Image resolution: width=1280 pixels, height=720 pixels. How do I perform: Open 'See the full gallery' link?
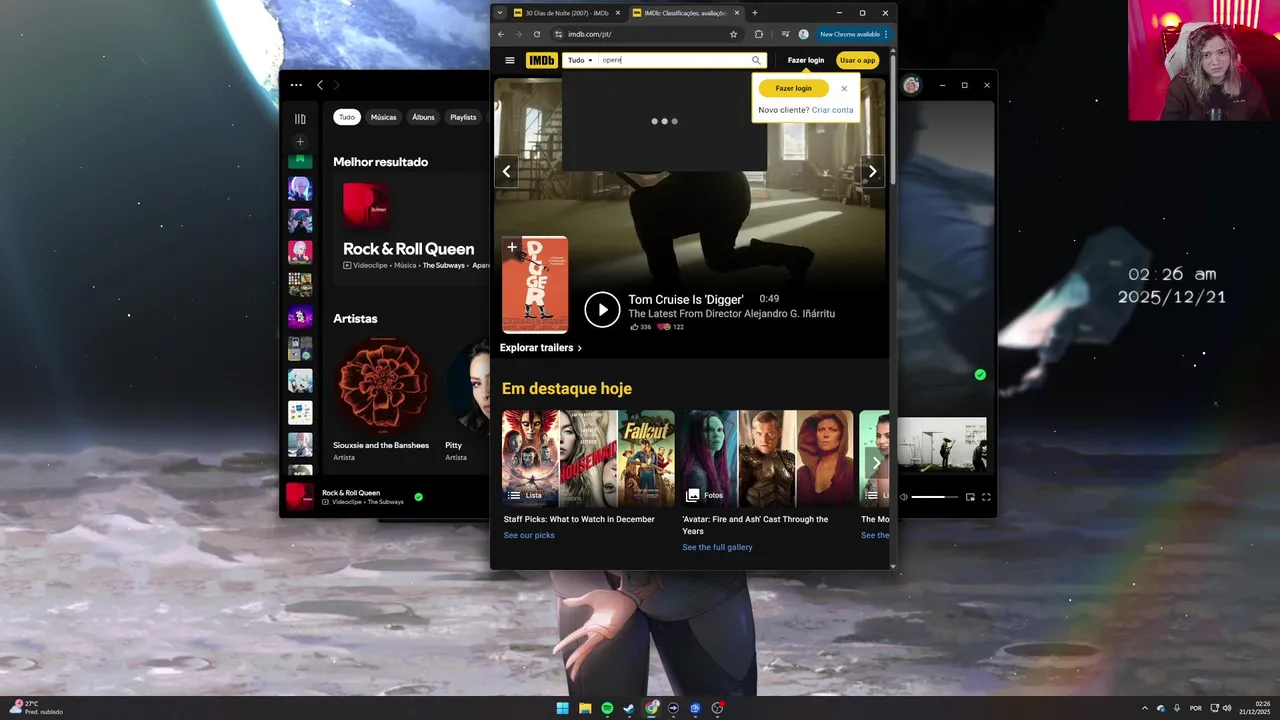pos(717,547)
